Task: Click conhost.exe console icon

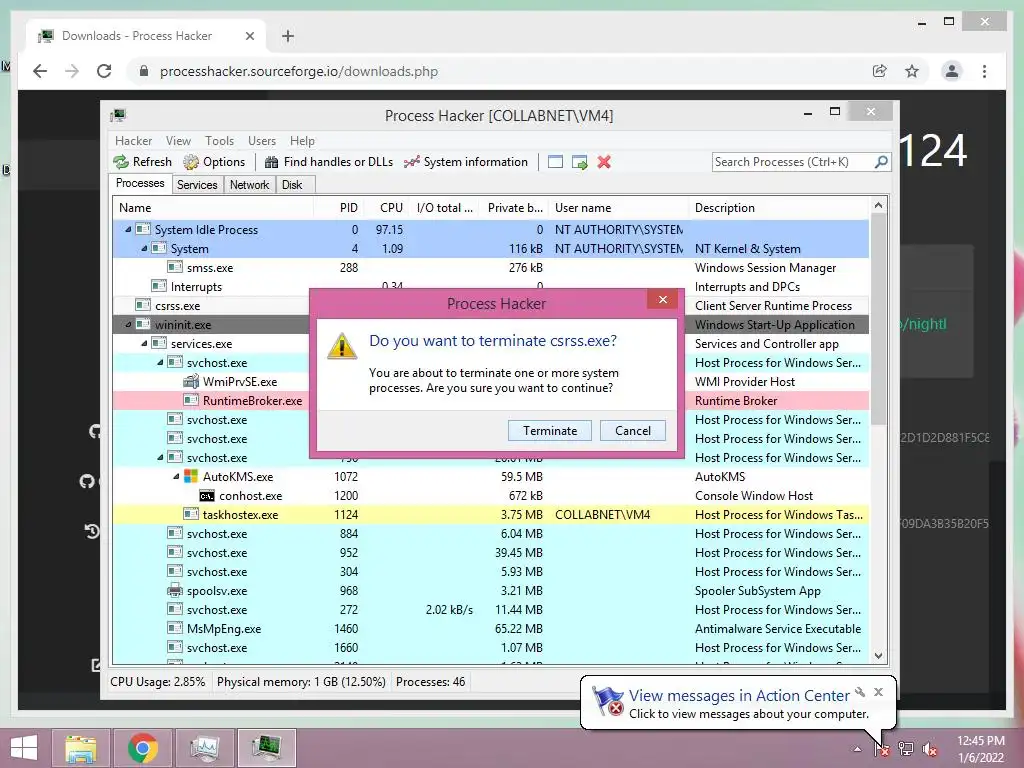Action: (x=207, y=496)
